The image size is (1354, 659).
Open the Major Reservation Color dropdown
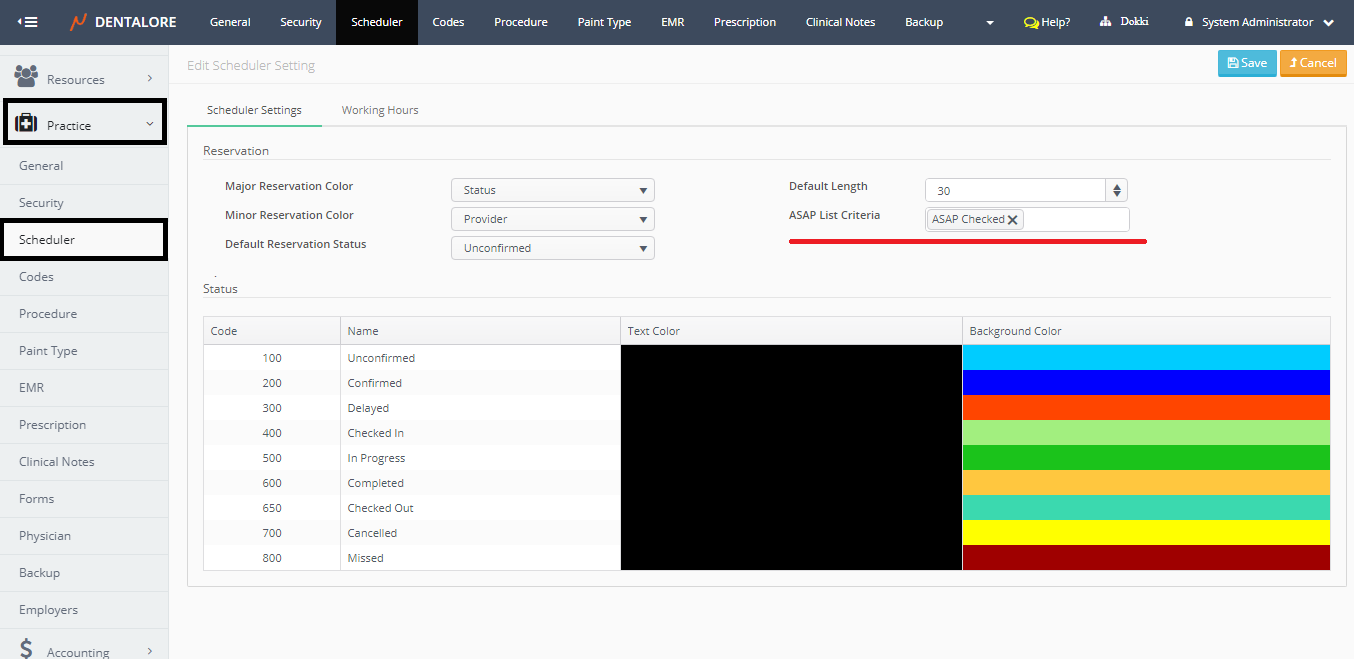click(x=552, y=190)
